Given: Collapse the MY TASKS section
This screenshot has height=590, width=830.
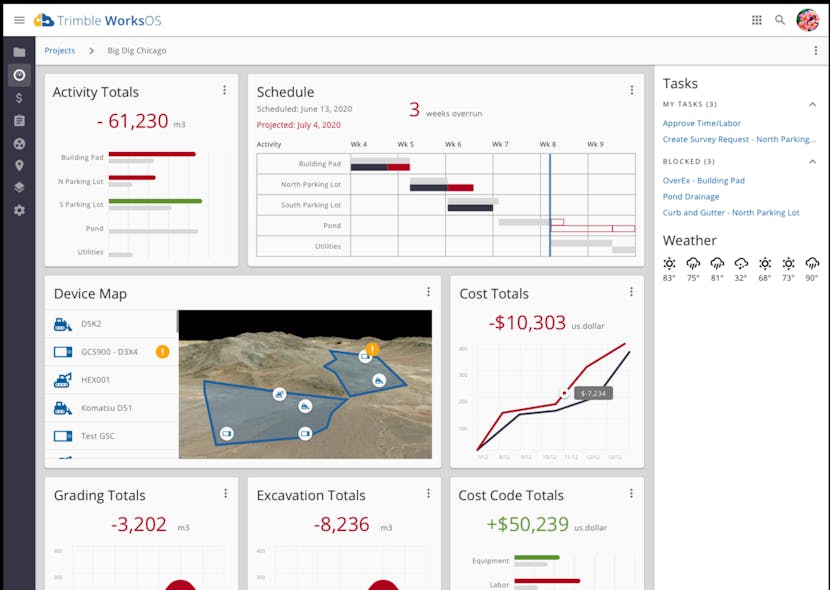Looking at the screenshot, I should click(812, 104).
